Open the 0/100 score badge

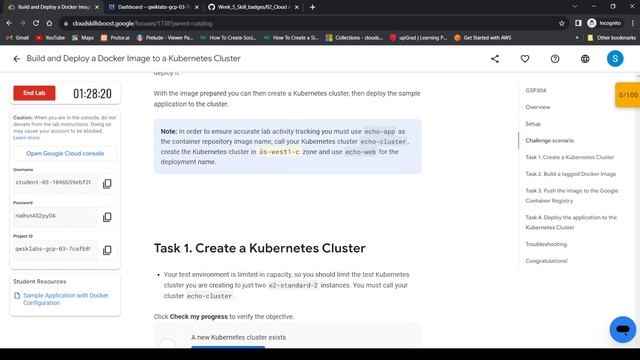(628, 95)
